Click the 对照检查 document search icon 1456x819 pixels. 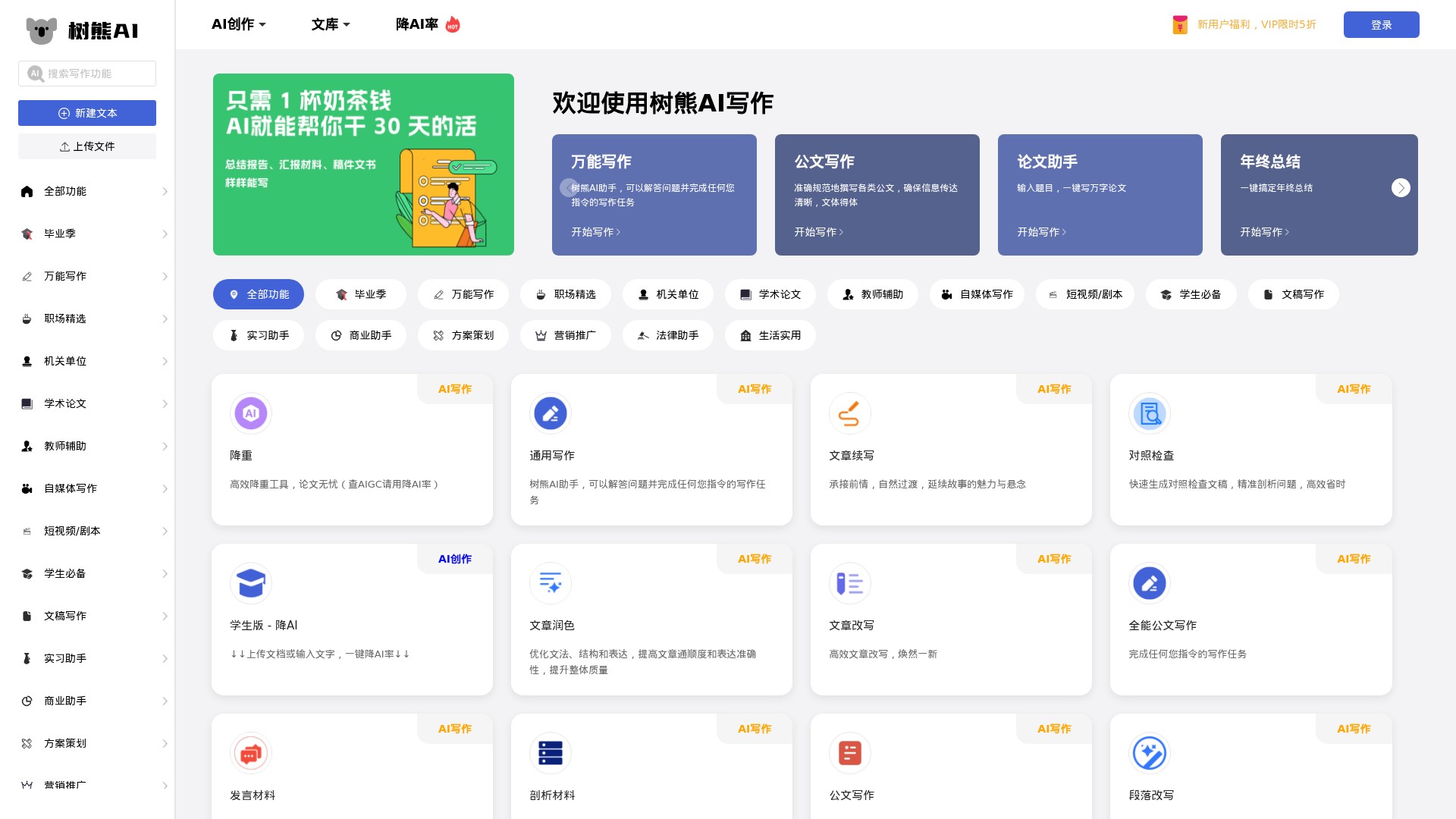coord(1149,413)
